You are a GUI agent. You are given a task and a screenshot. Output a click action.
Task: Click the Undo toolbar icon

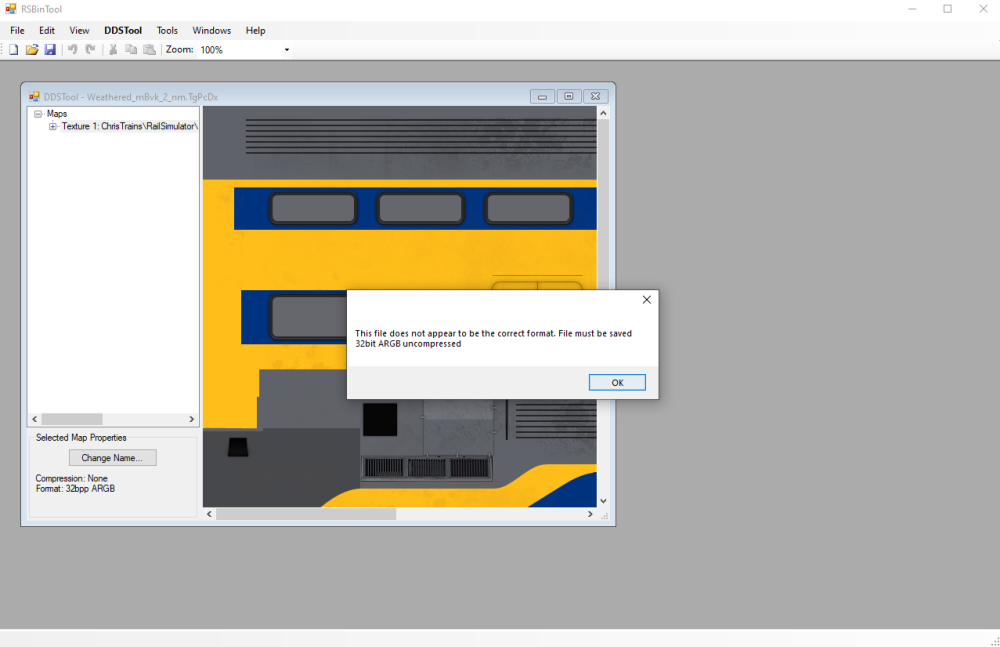pyautogui.click(x=73, y=50)
